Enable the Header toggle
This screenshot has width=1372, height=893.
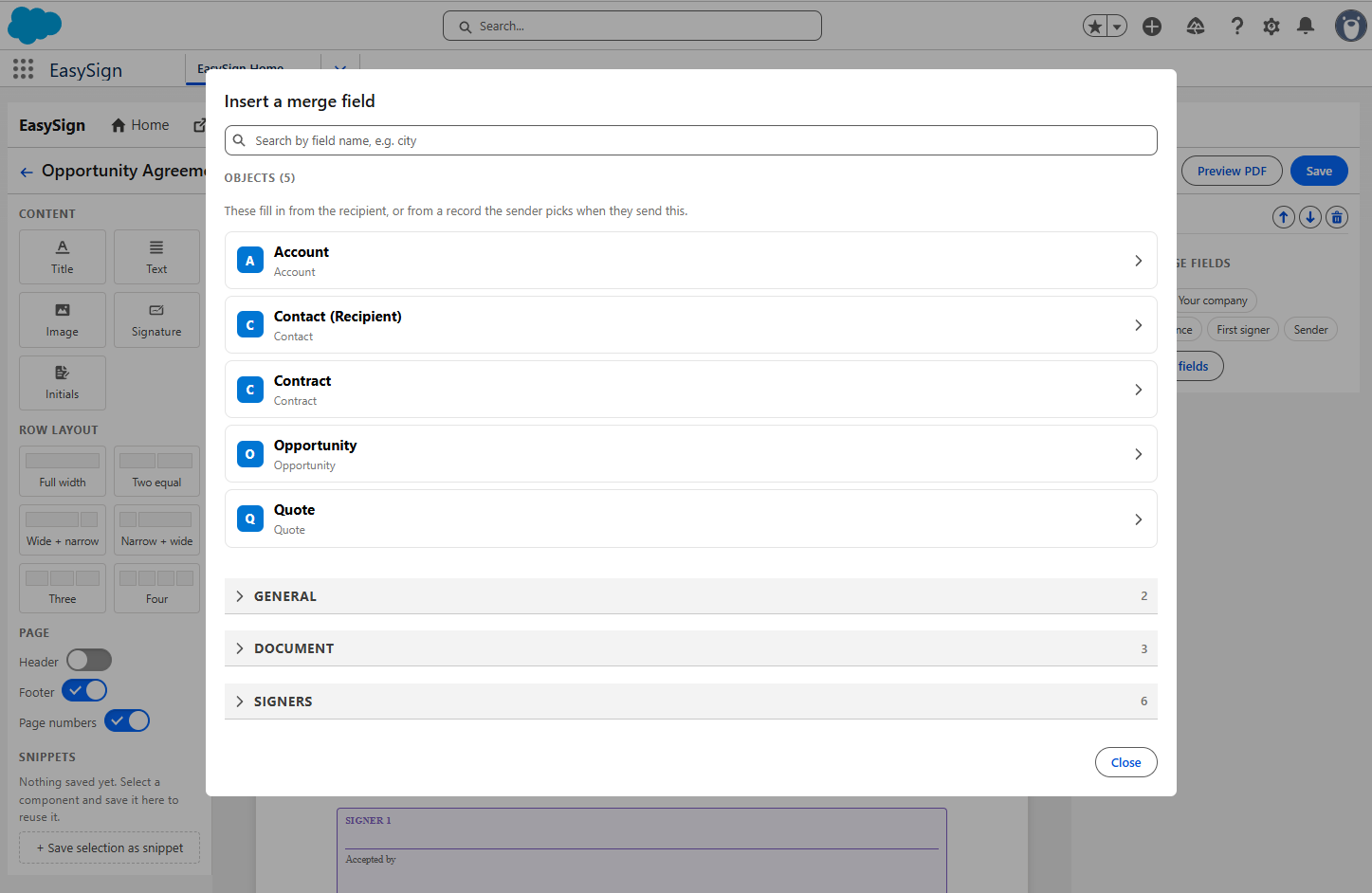coord(89,660)
